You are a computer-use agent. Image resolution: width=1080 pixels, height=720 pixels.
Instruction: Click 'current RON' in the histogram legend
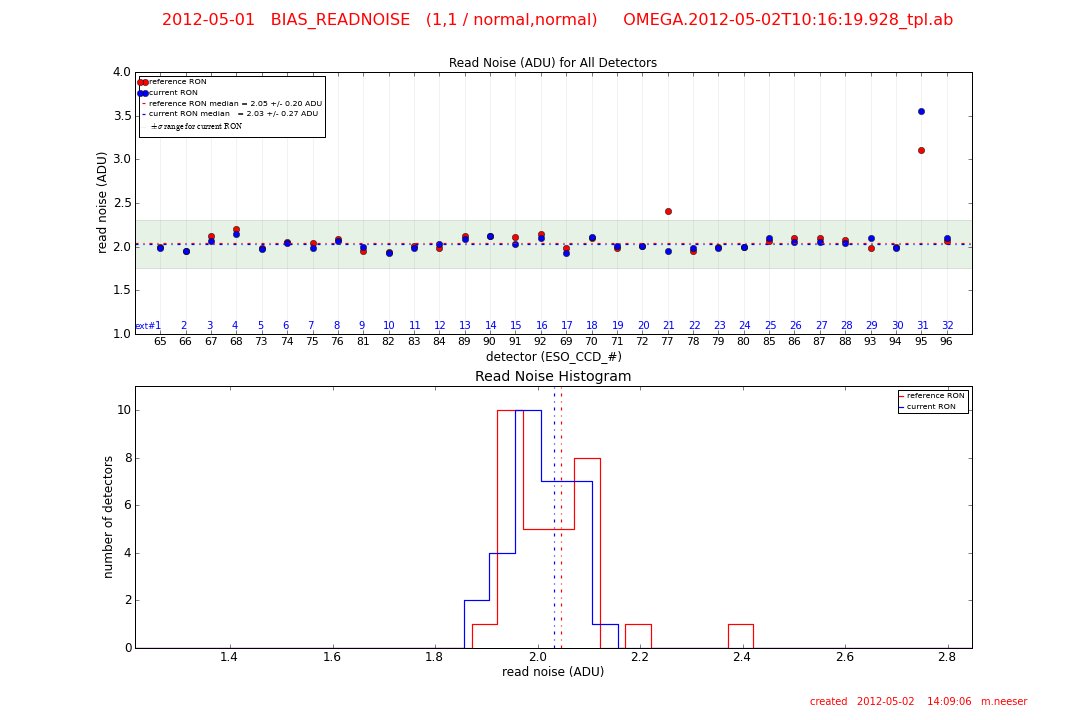tap(930, 407)
